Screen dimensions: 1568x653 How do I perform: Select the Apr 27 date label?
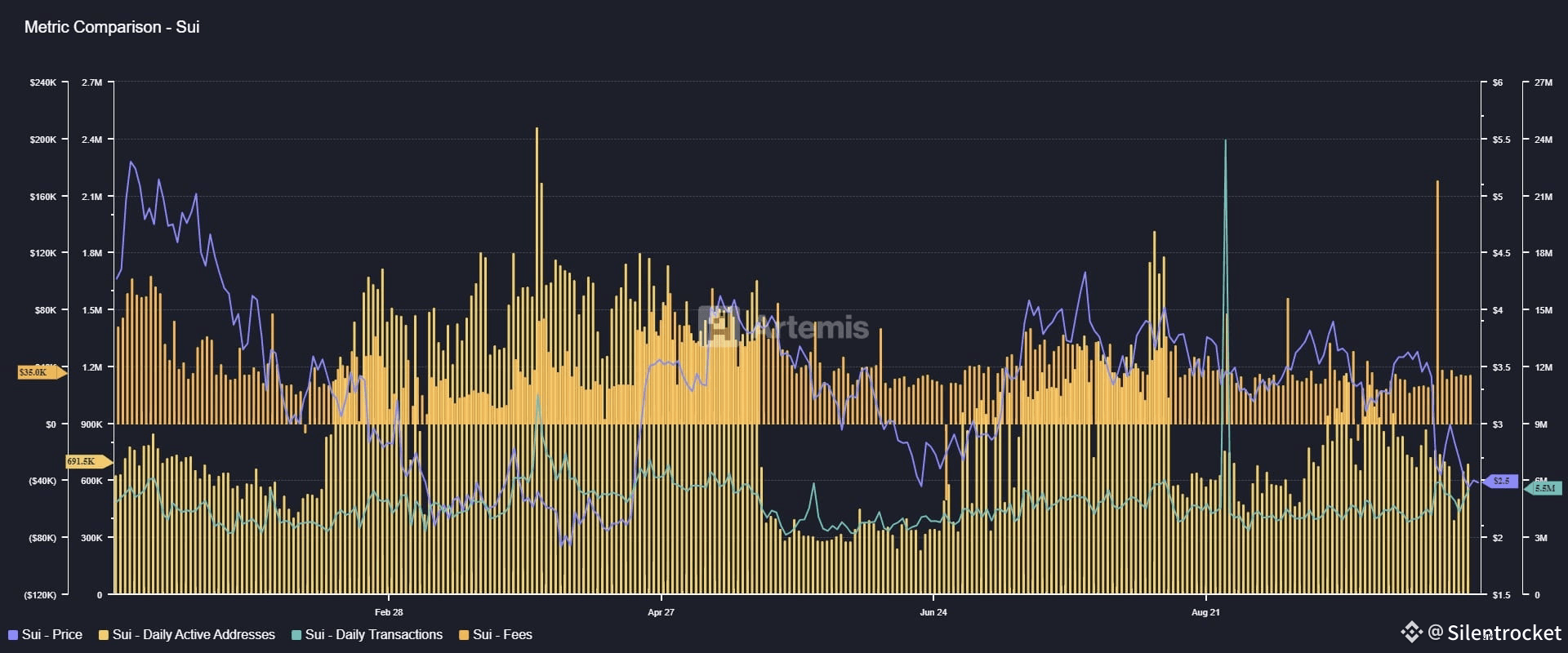pyautogui.click(x=661, y=612)
